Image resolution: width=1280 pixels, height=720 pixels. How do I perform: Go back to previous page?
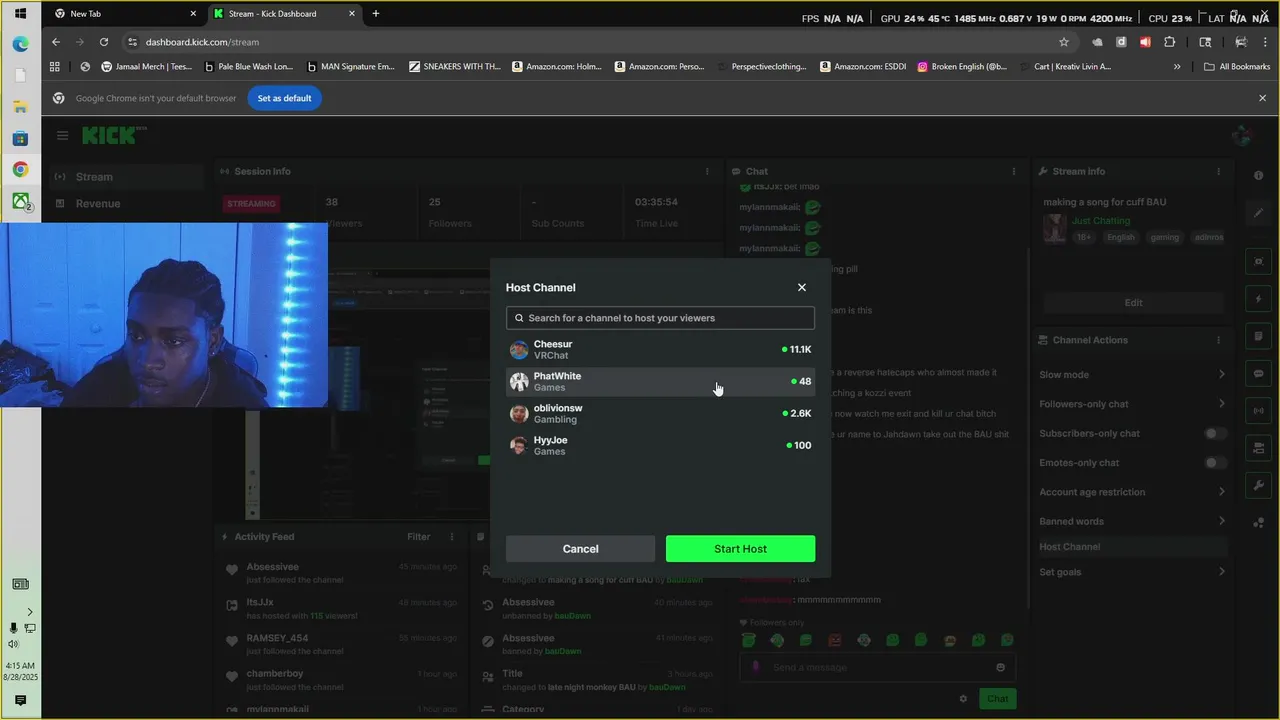click(x=56, y=42)
